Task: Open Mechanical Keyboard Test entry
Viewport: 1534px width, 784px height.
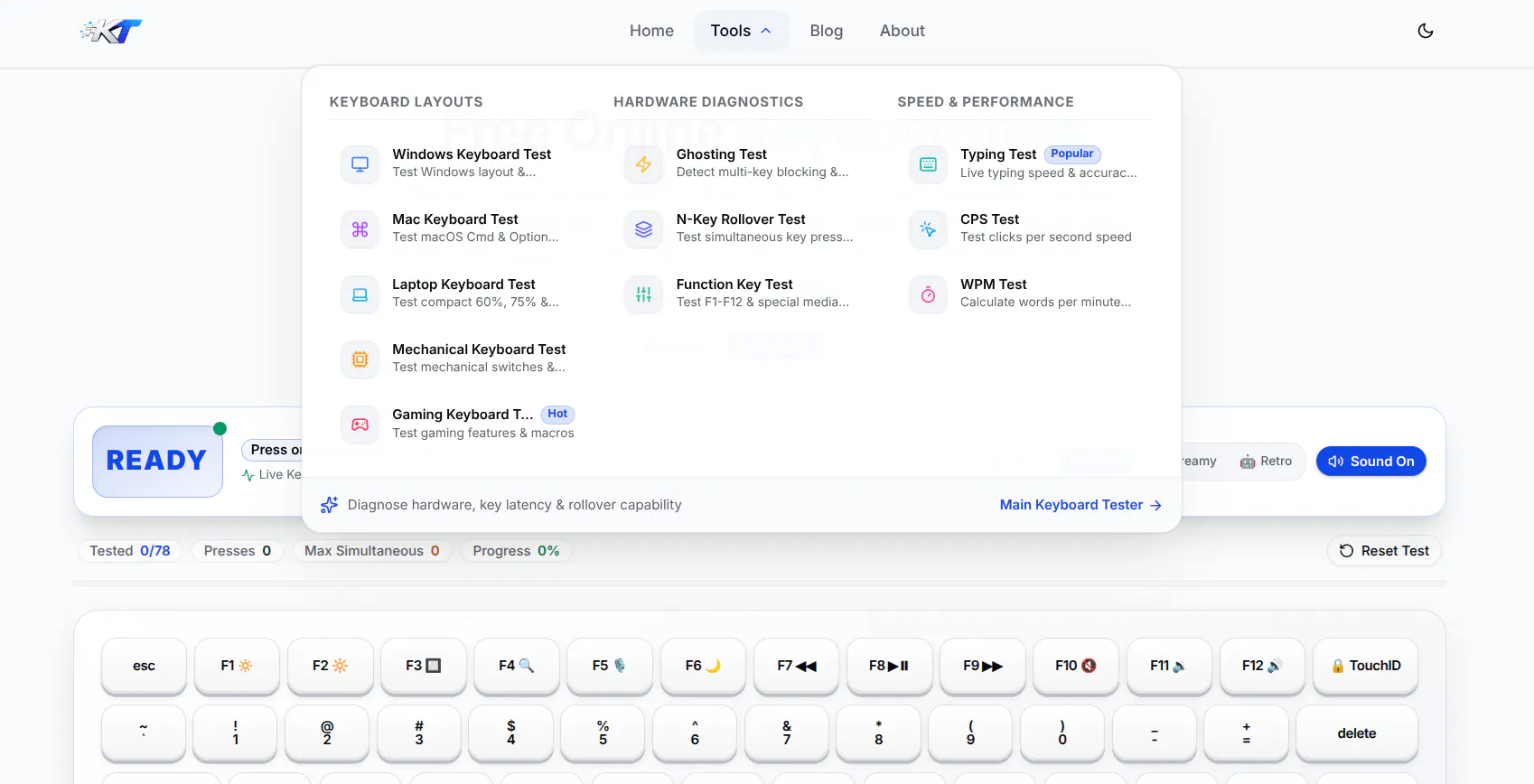Action: tap(457, 359)
